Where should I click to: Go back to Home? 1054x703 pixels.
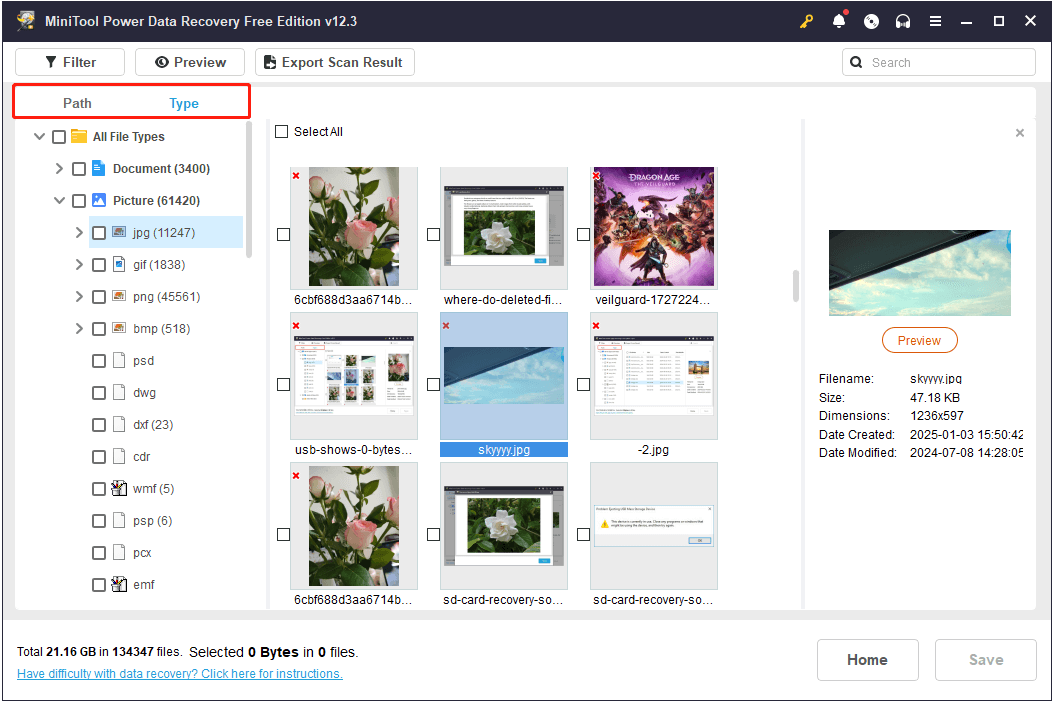point(867,660)
